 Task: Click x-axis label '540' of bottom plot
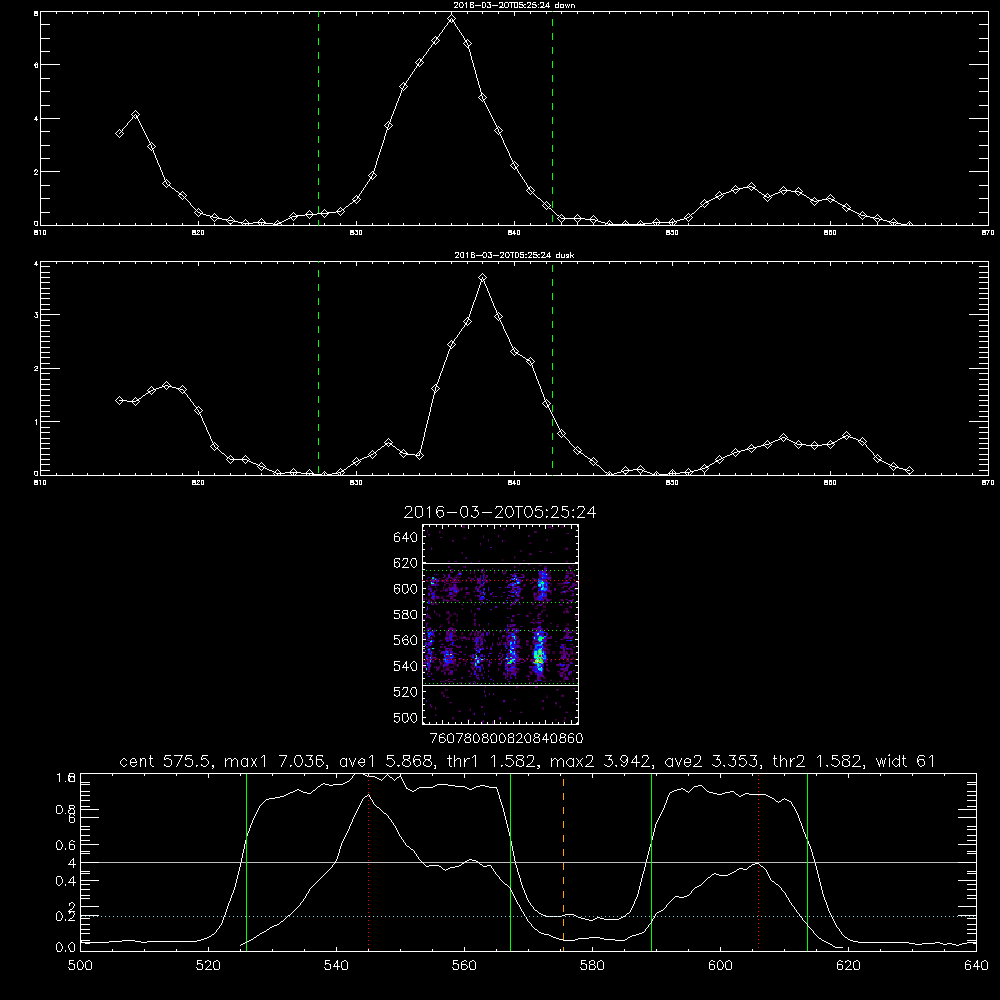pos(336,966)
